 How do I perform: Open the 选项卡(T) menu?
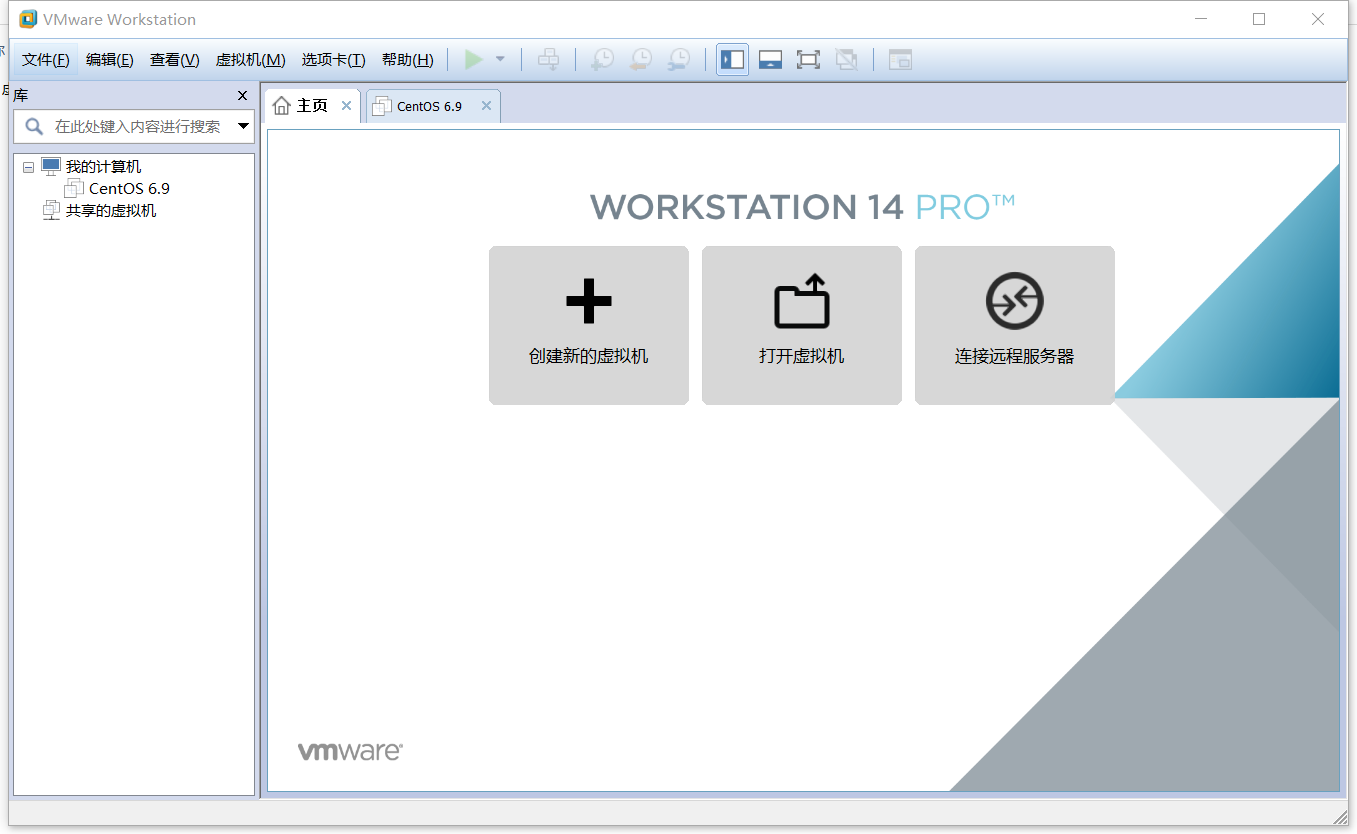click(x=334, y=60)
